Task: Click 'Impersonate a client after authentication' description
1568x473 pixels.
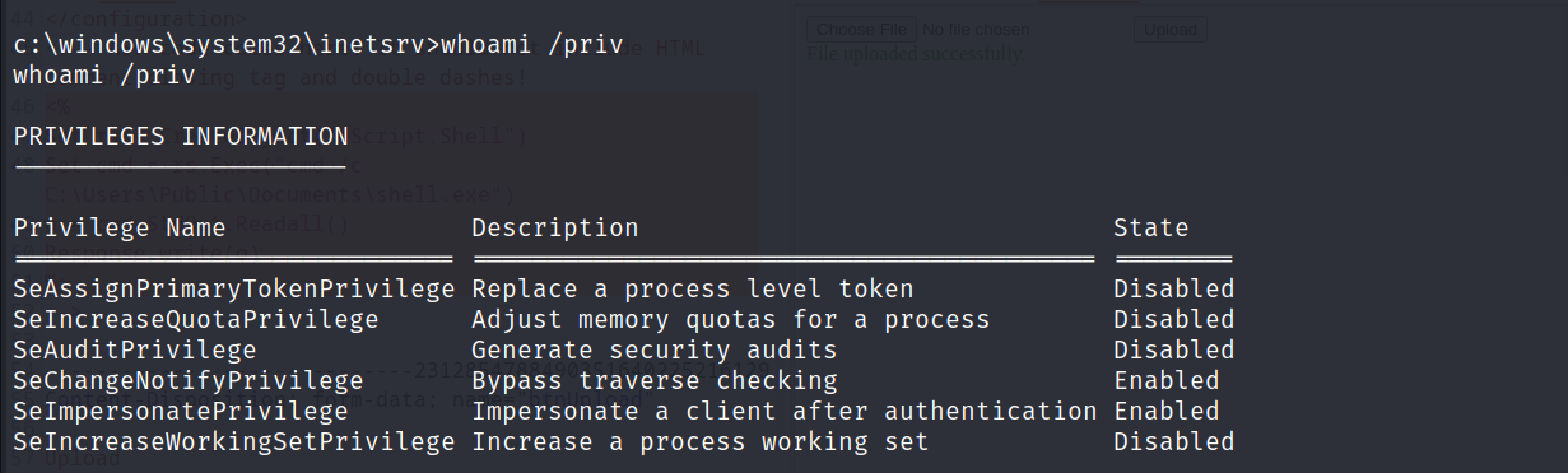Action: coord(784,411)
